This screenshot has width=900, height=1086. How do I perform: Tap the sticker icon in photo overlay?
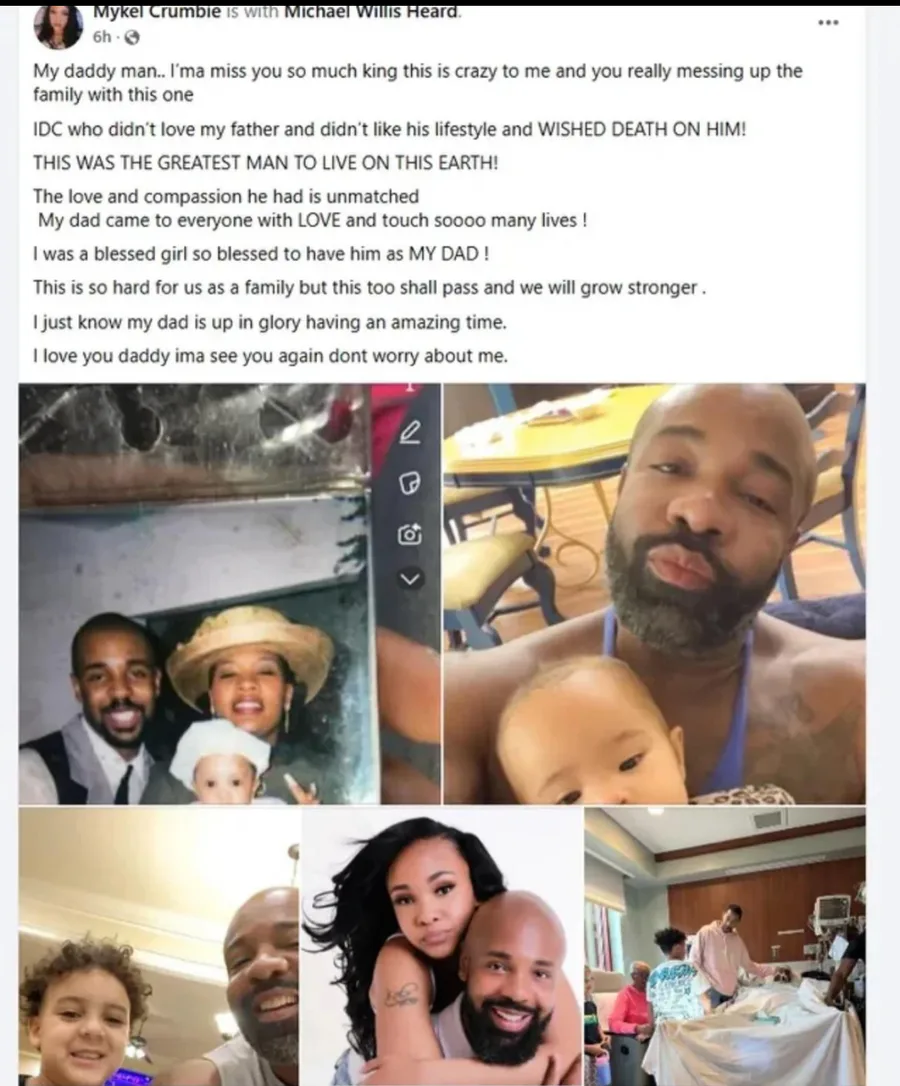point(410,483)
